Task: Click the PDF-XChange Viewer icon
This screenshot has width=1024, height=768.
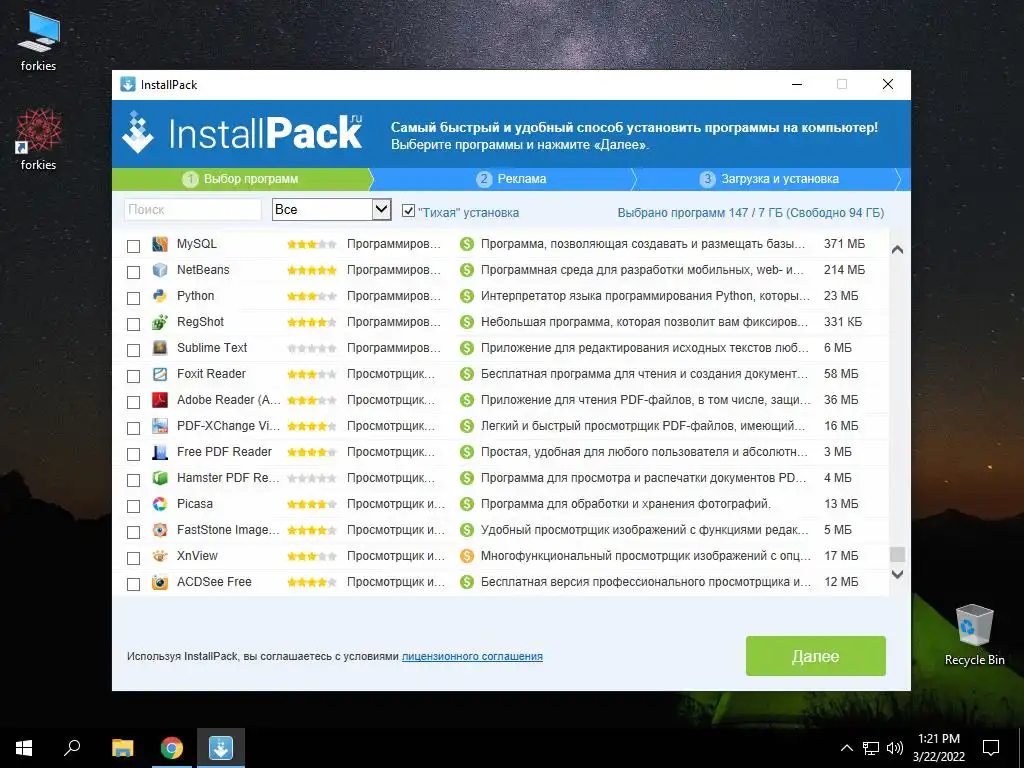Action: click(160, 426)
